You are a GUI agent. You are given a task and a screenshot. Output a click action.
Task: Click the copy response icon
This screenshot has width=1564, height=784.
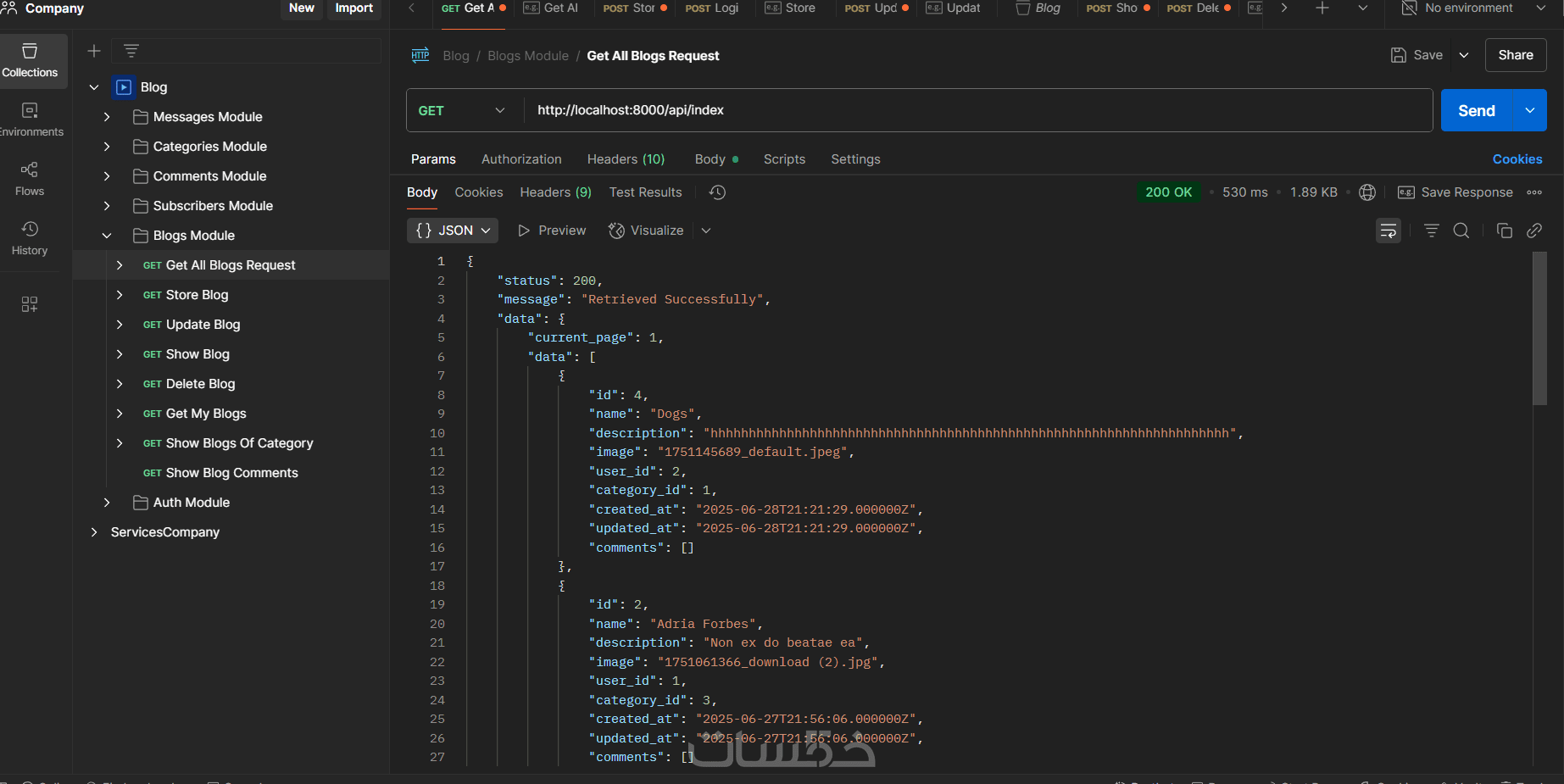1505,231
